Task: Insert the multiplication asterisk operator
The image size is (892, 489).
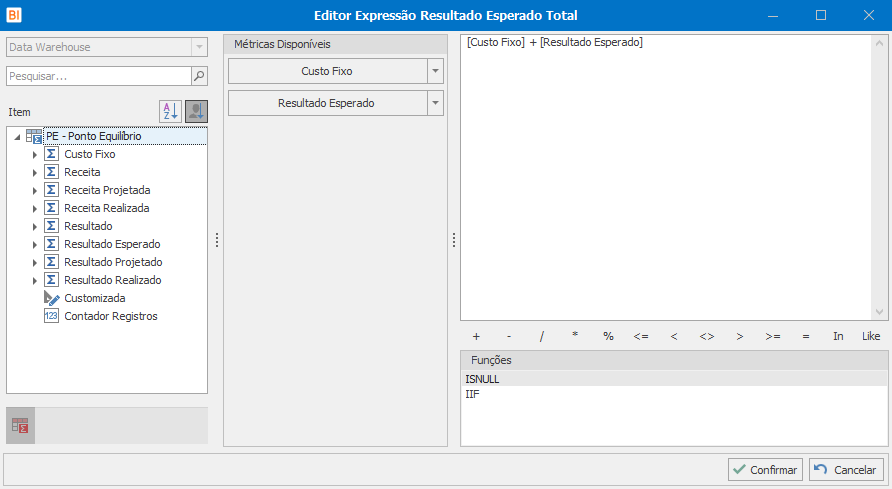Action: point(575,336)
